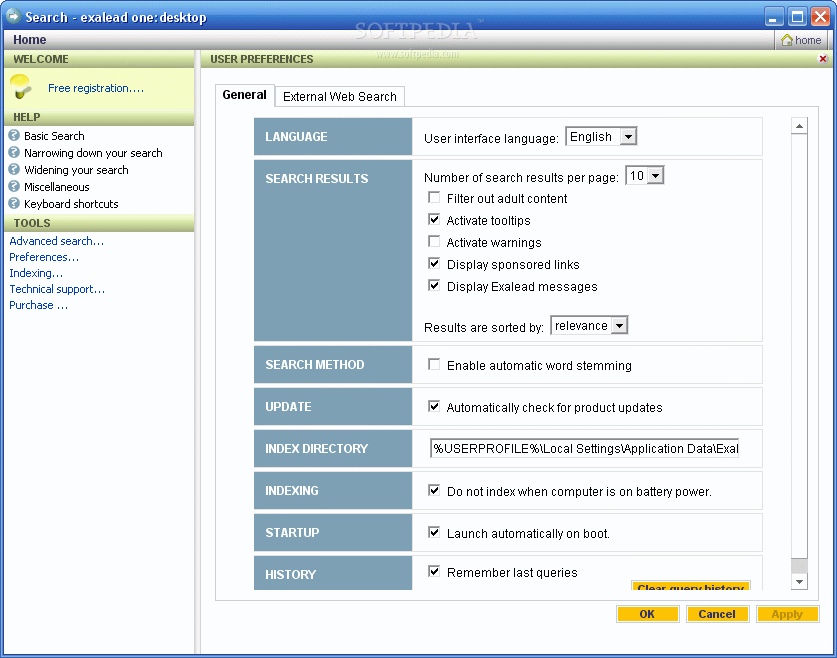
Task: Click the lightbulb icon beside Free registration
Action: tap(21, 86)
